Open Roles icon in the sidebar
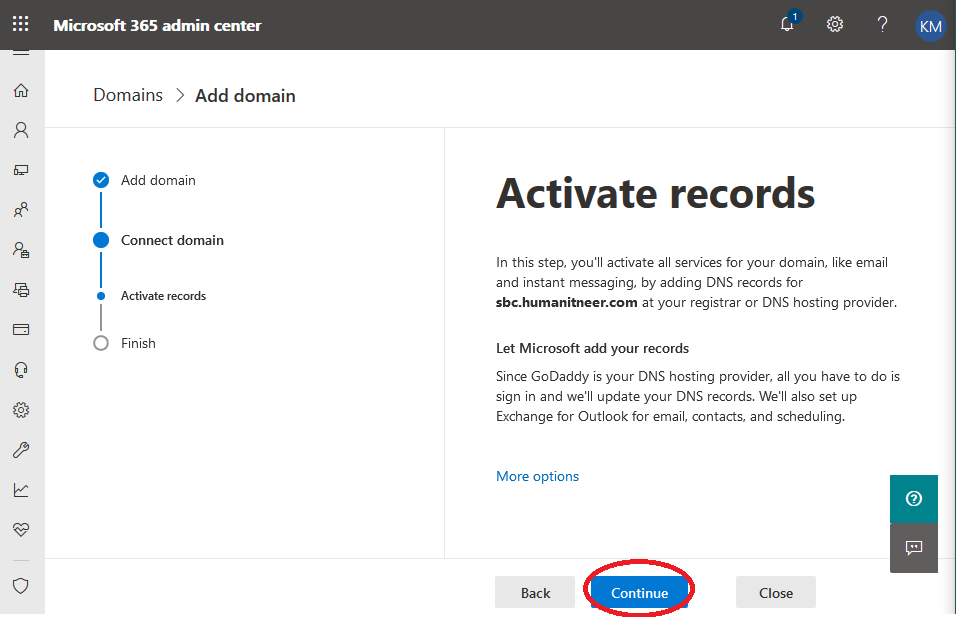 tap(21, 250)
